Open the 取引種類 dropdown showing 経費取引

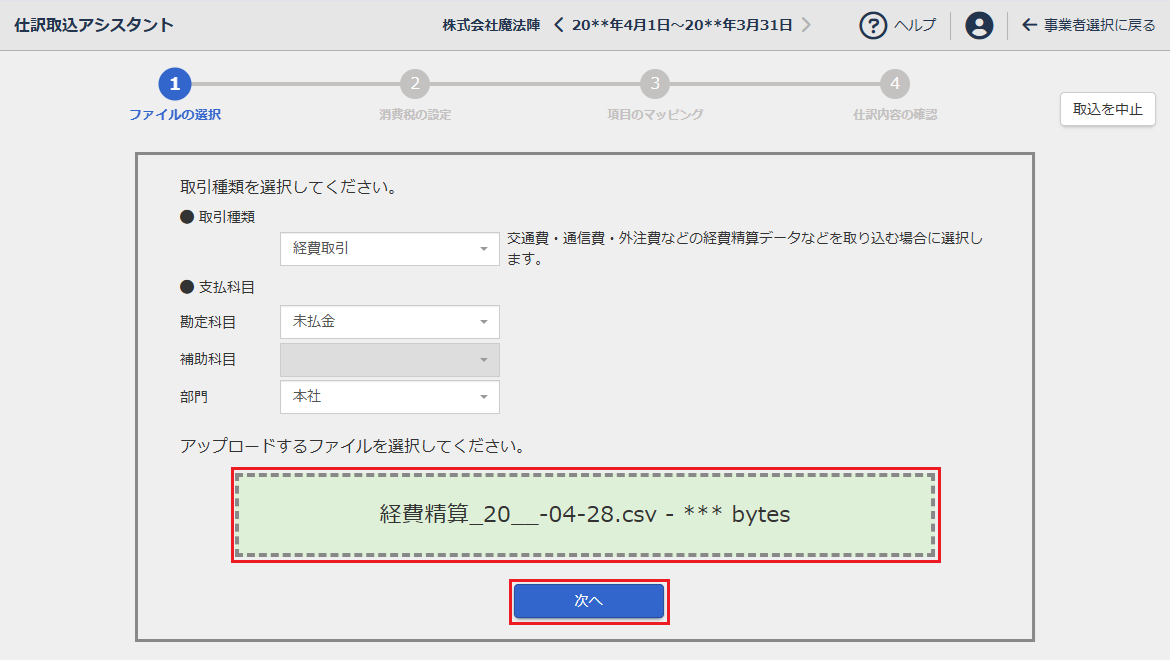click(389, 248)
